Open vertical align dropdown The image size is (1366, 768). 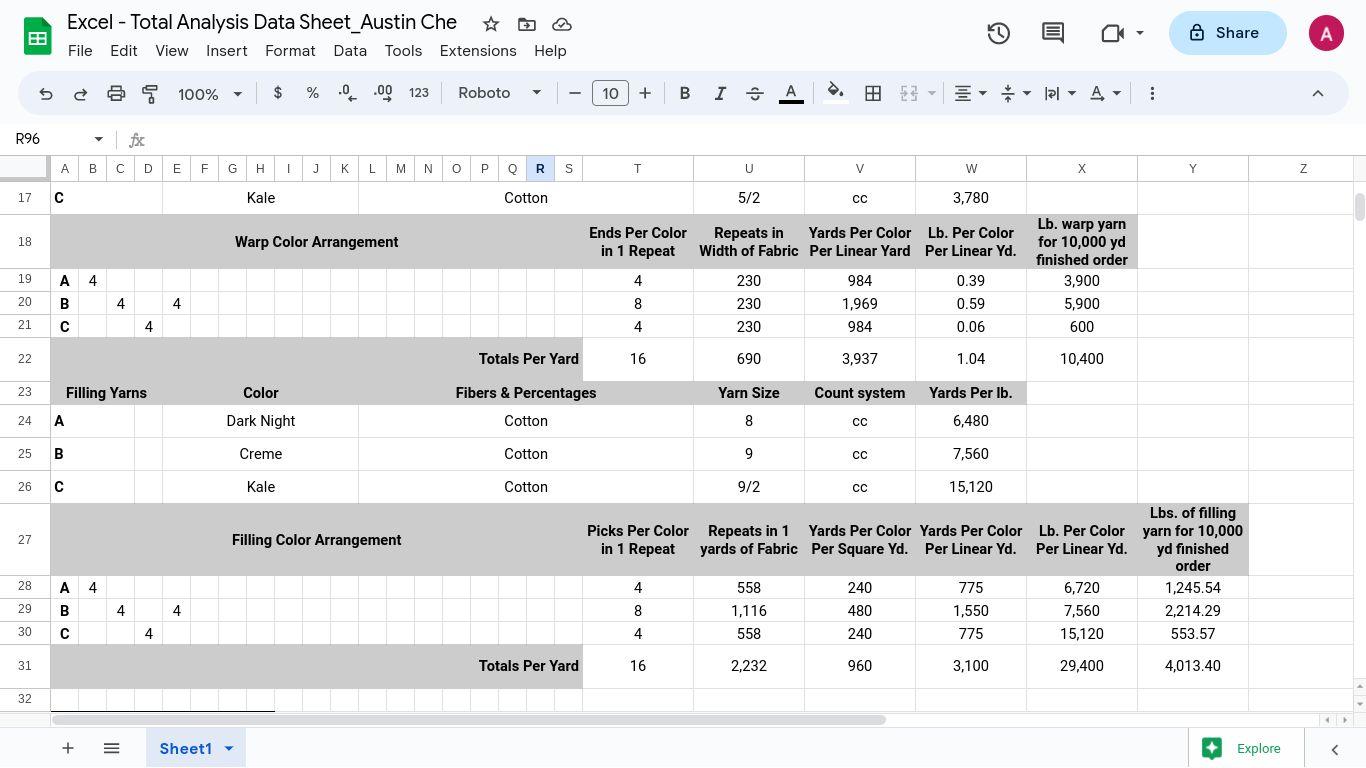coord(1015,93)
